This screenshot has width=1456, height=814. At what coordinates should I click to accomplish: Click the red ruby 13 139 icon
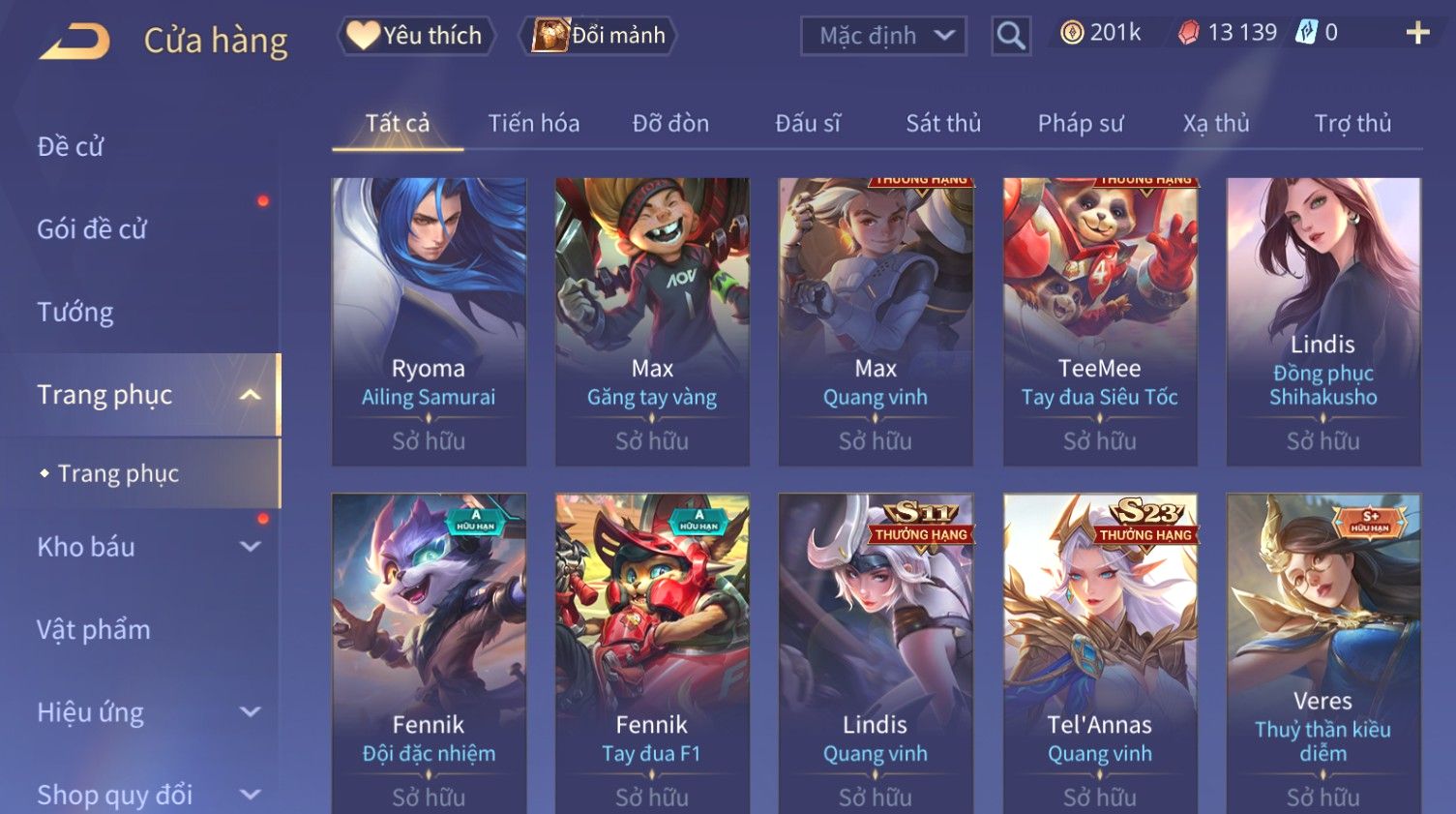point(1188,33)
